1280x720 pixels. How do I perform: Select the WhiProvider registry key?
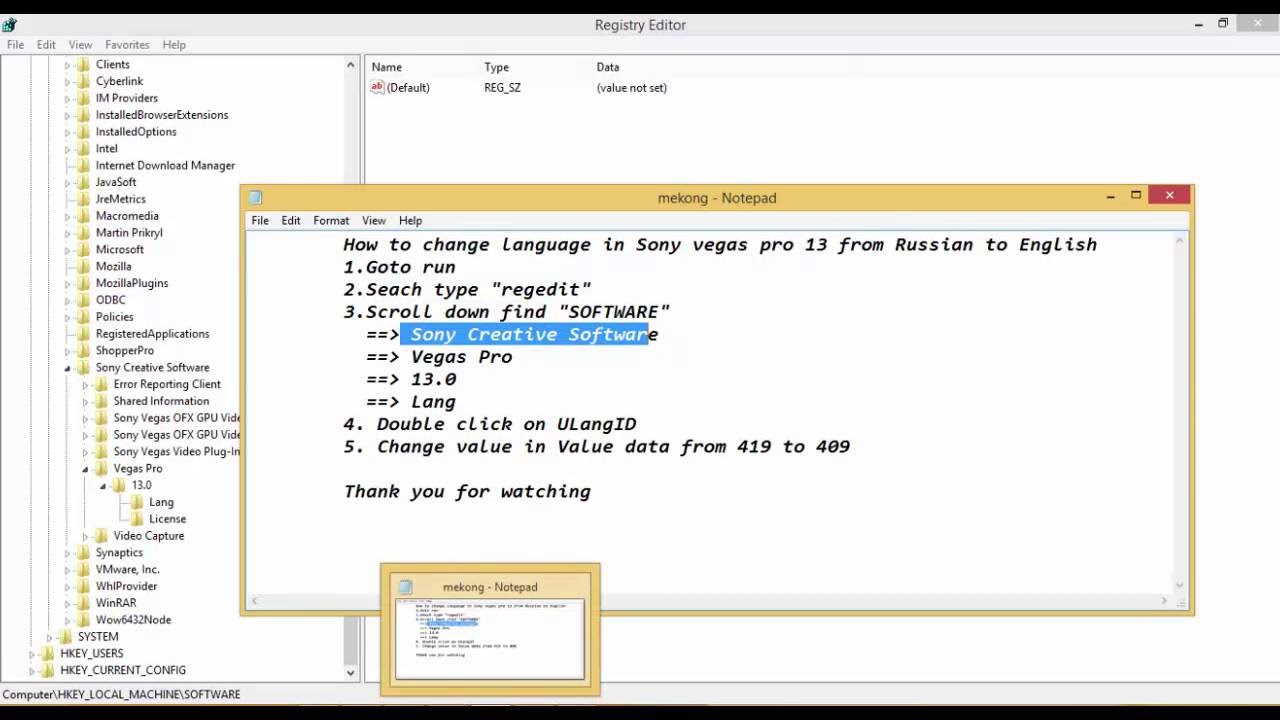click(126, 587)
